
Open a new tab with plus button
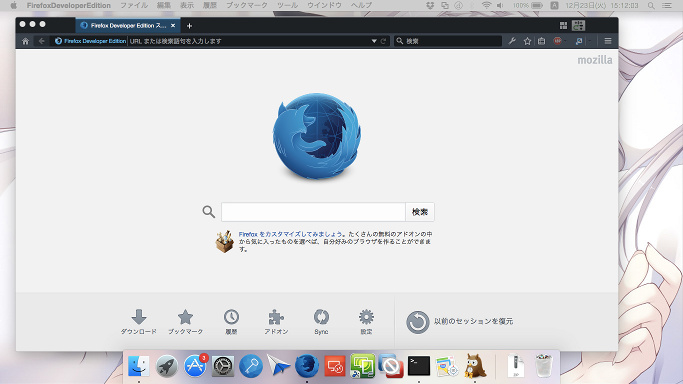click(189, 26)
